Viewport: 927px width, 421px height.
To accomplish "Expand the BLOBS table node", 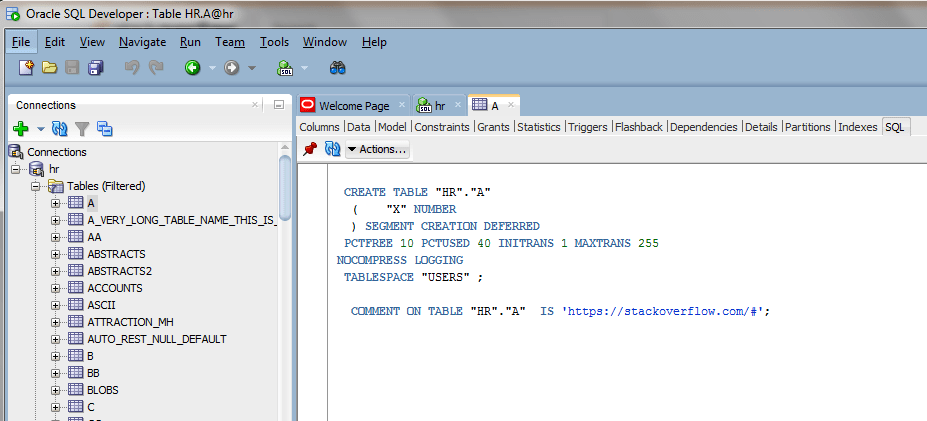I will 56,390.
